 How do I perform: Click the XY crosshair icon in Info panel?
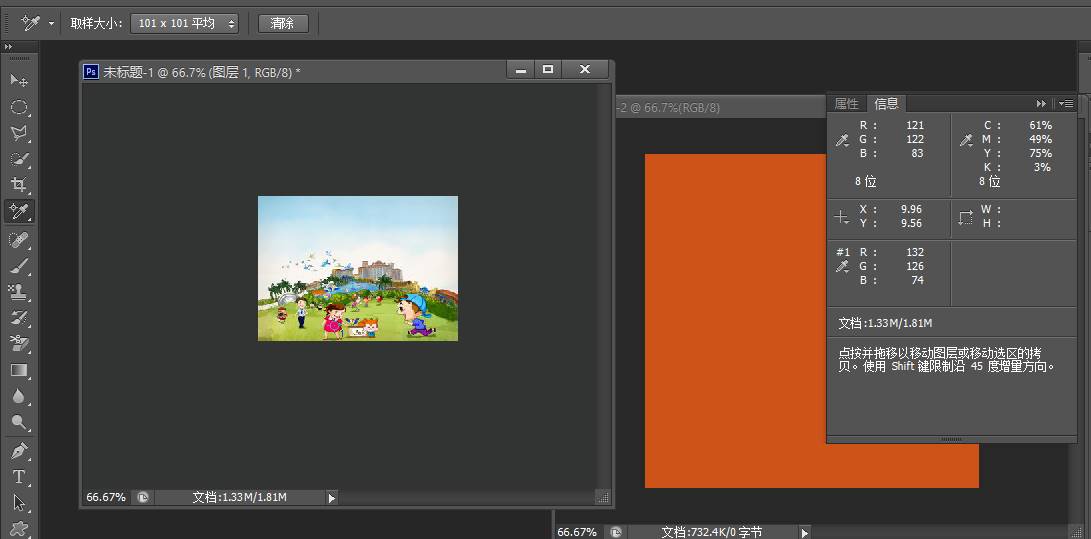[x=842, y=217]
